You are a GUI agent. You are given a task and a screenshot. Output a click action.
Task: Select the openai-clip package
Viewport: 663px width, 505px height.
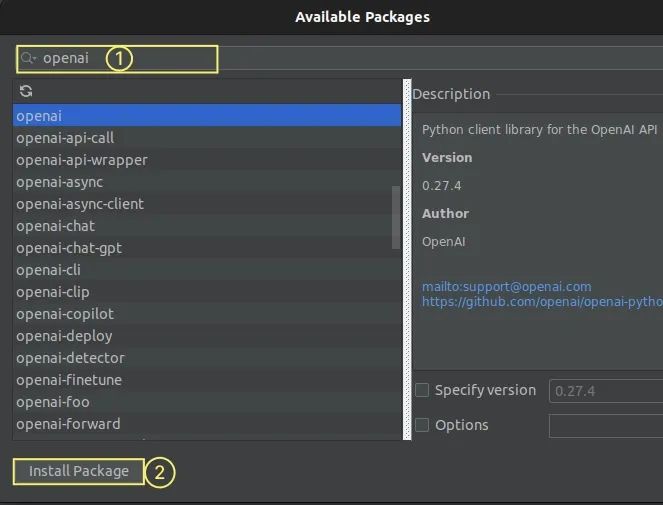207,291
